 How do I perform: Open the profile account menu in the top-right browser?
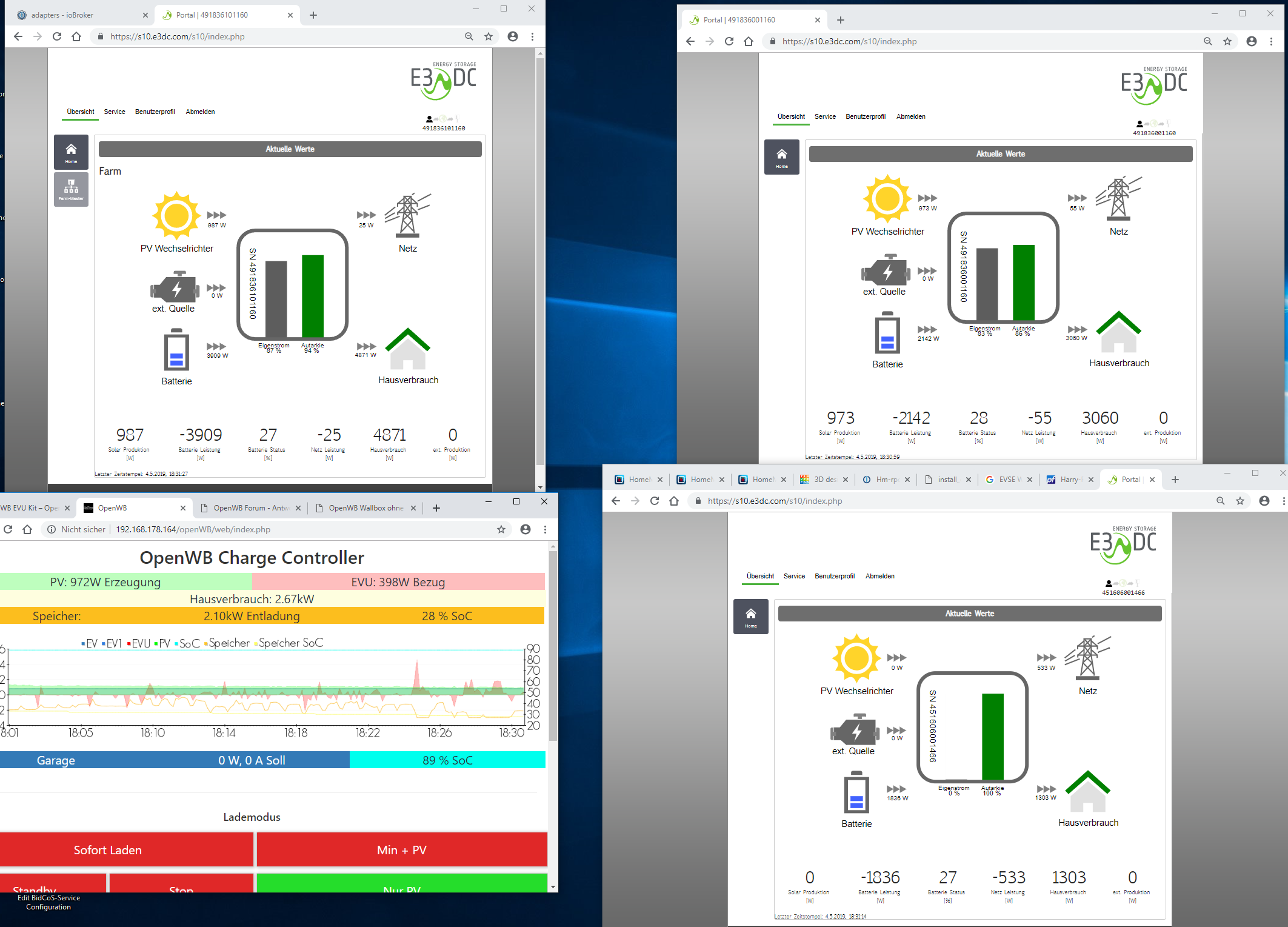[x=1252, y=41]
